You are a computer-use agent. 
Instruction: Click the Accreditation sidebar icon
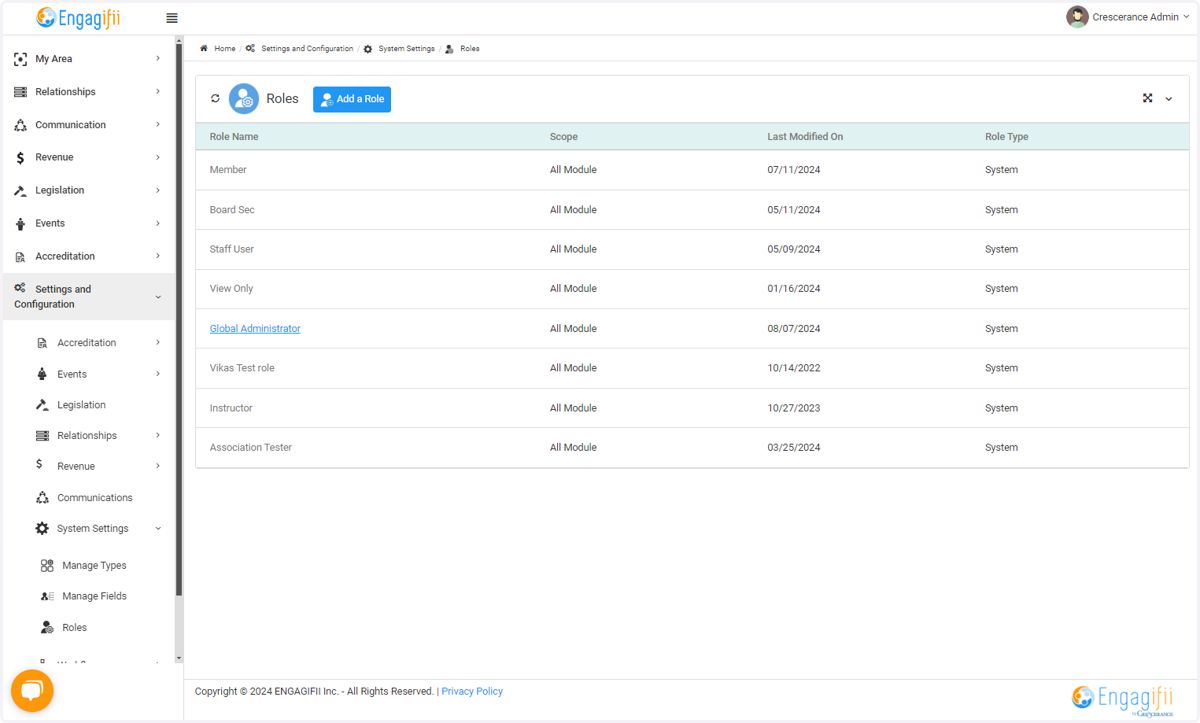pyautogui.click(x=20, y=257)
